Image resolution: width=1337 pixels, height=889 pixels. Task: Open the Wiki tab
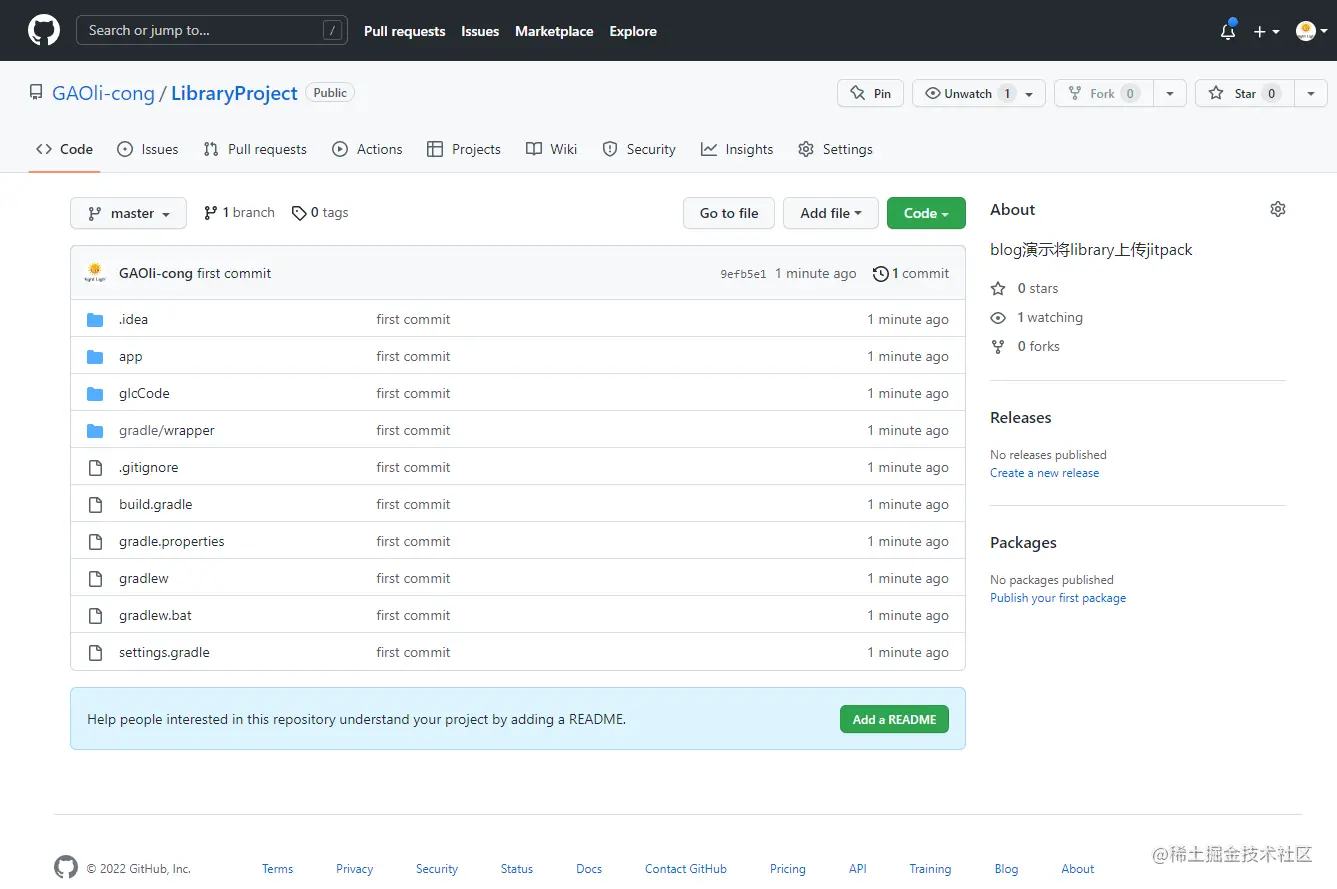click(x=552, y=149)
